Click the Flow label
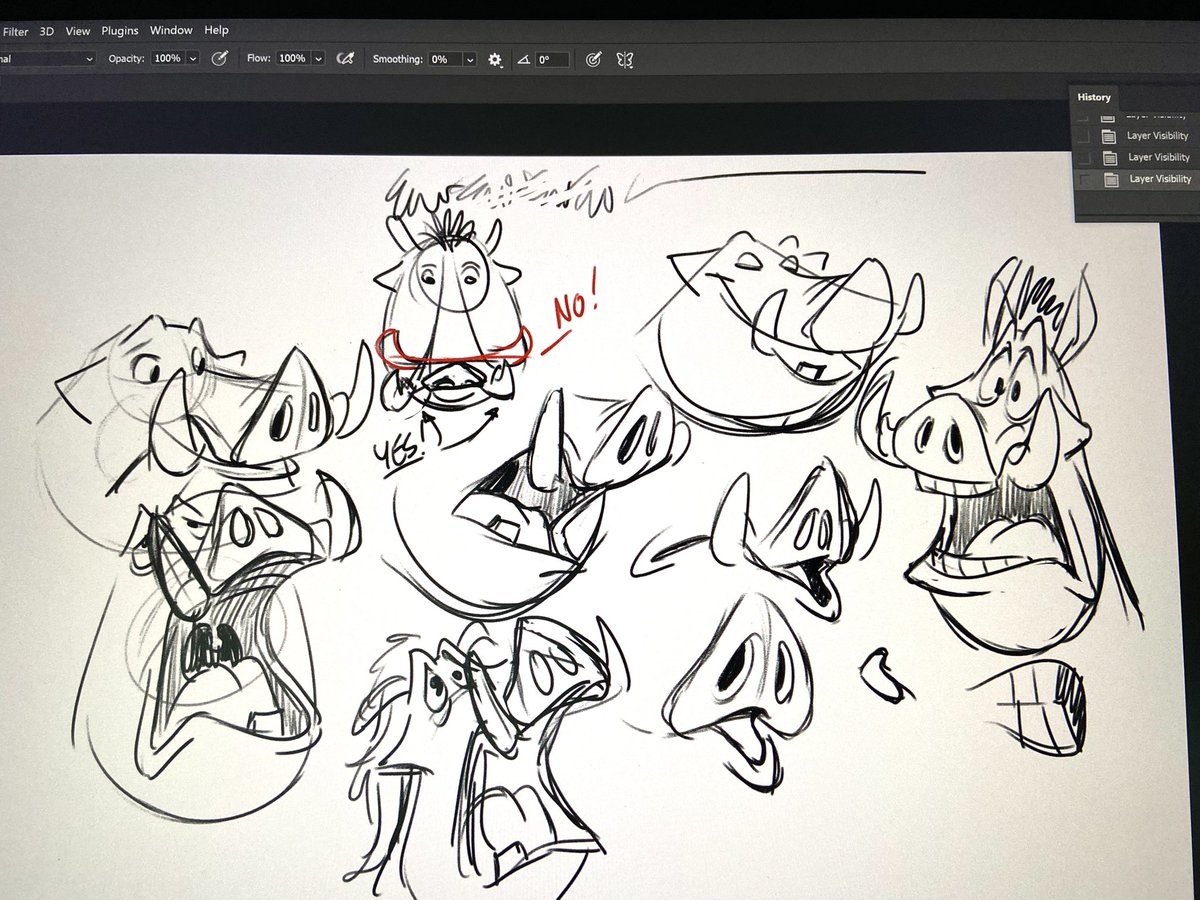The image size is (1200, 900). [x=260, y=59]
